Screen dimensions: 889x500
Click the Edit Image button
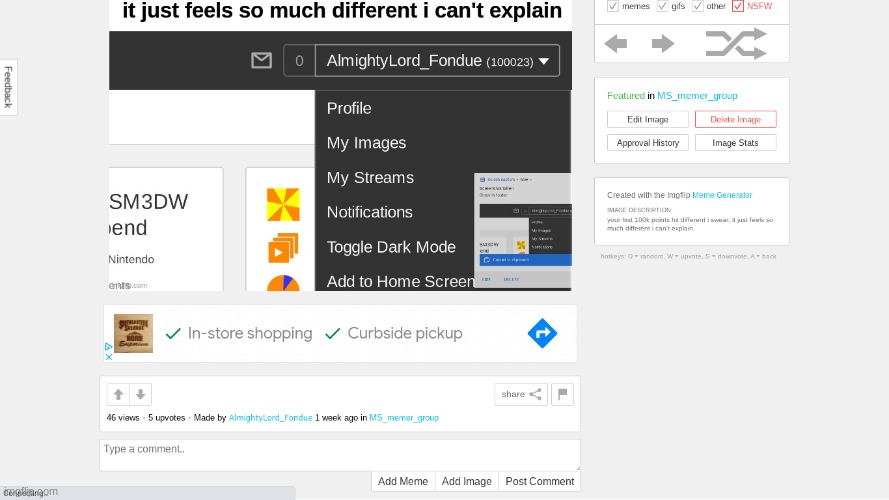coord(647,119)
